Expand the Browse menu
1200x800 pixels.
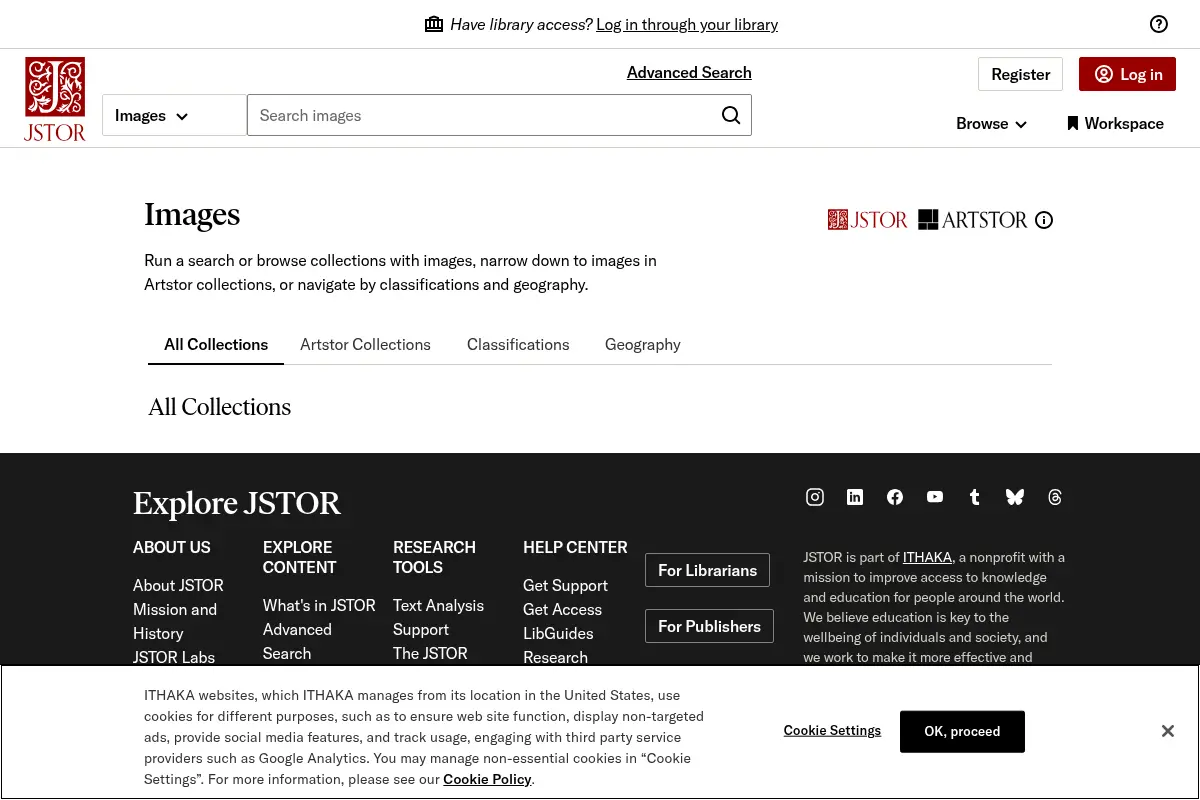pyautogui.click(x=991, y=123)
